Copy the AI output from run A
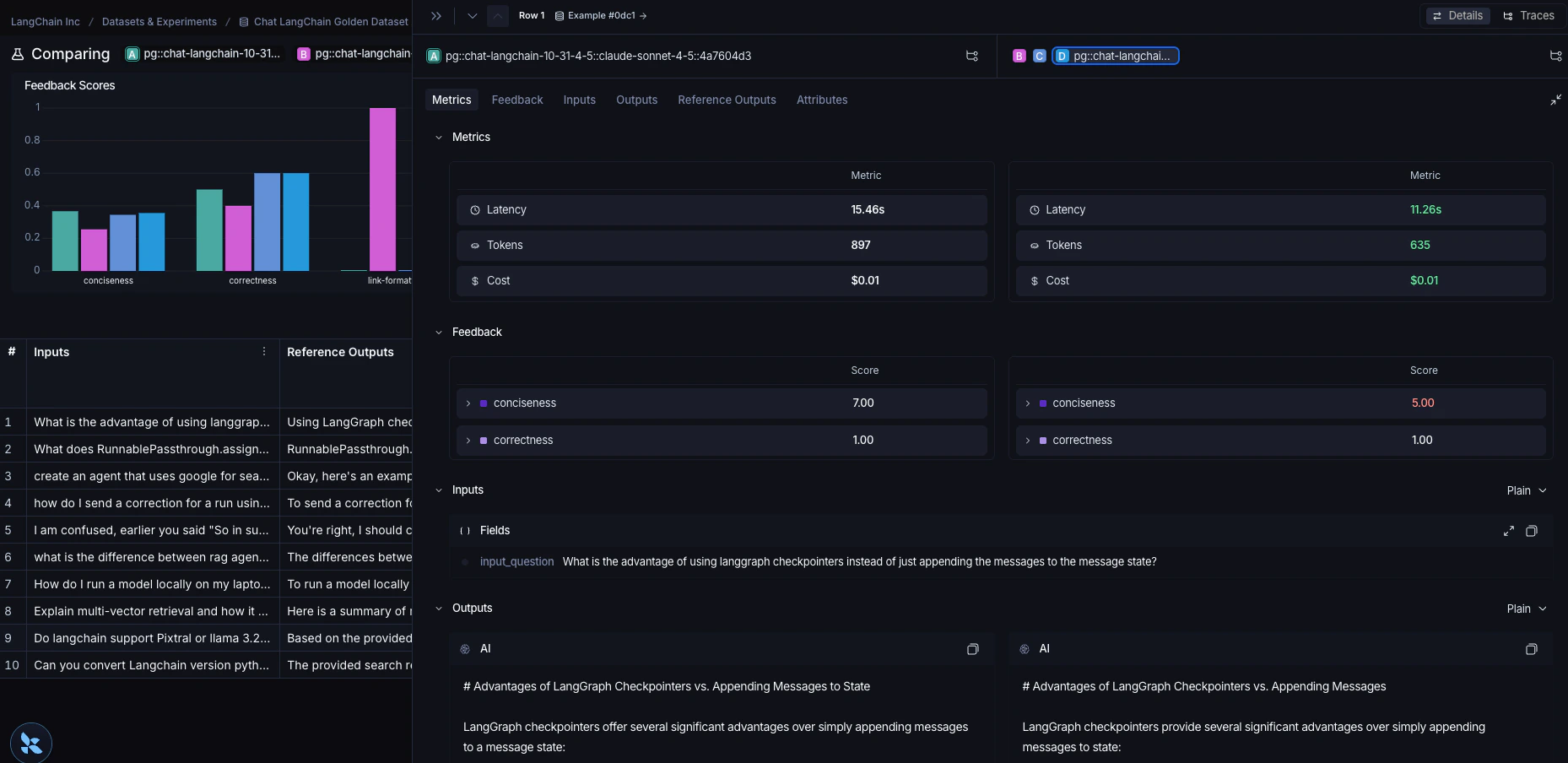1568x763 pixels. tap(972, 649)
